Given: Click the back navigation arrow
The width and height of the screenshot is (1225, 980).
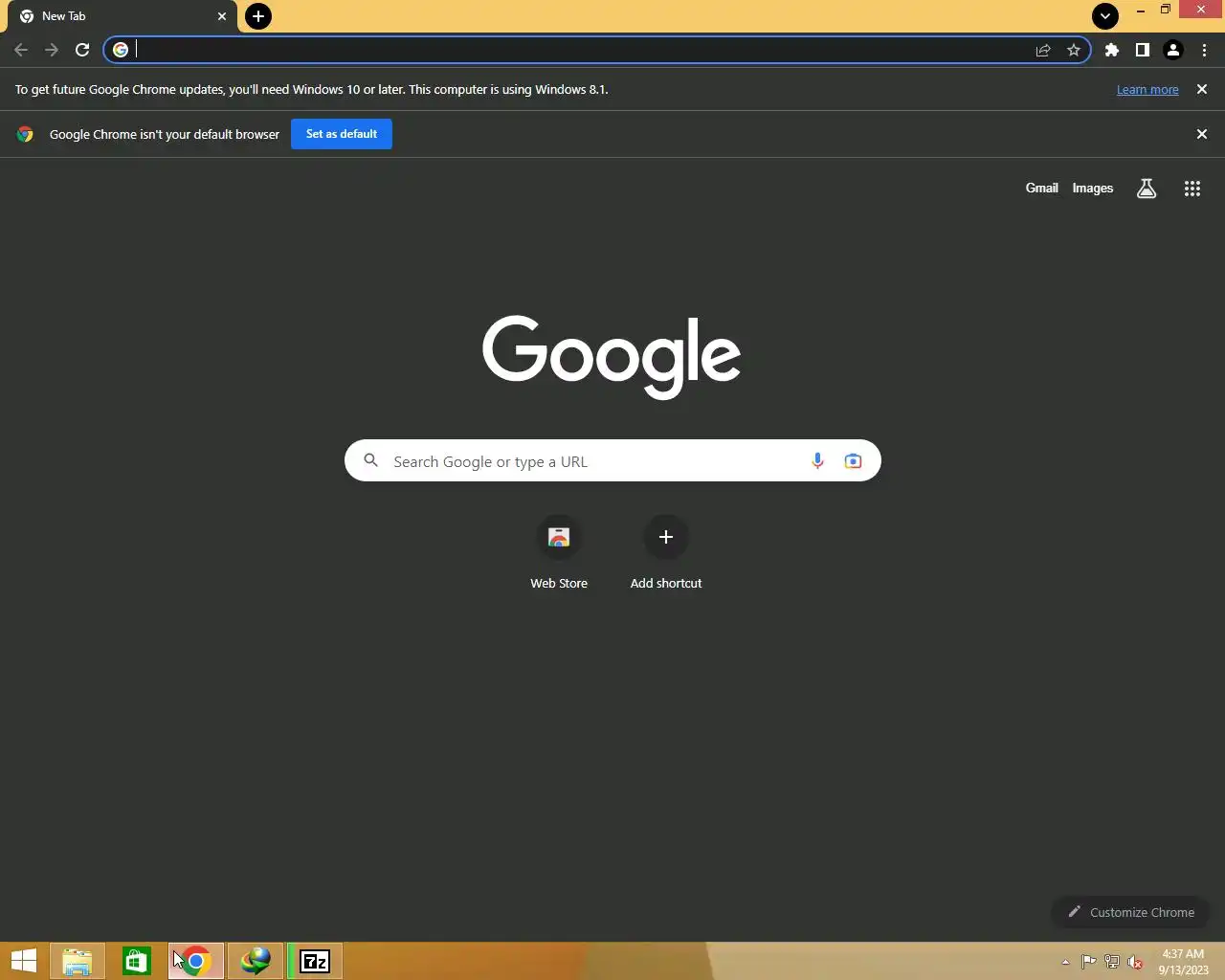Looking at the screenshot, I should coord(21,50).
